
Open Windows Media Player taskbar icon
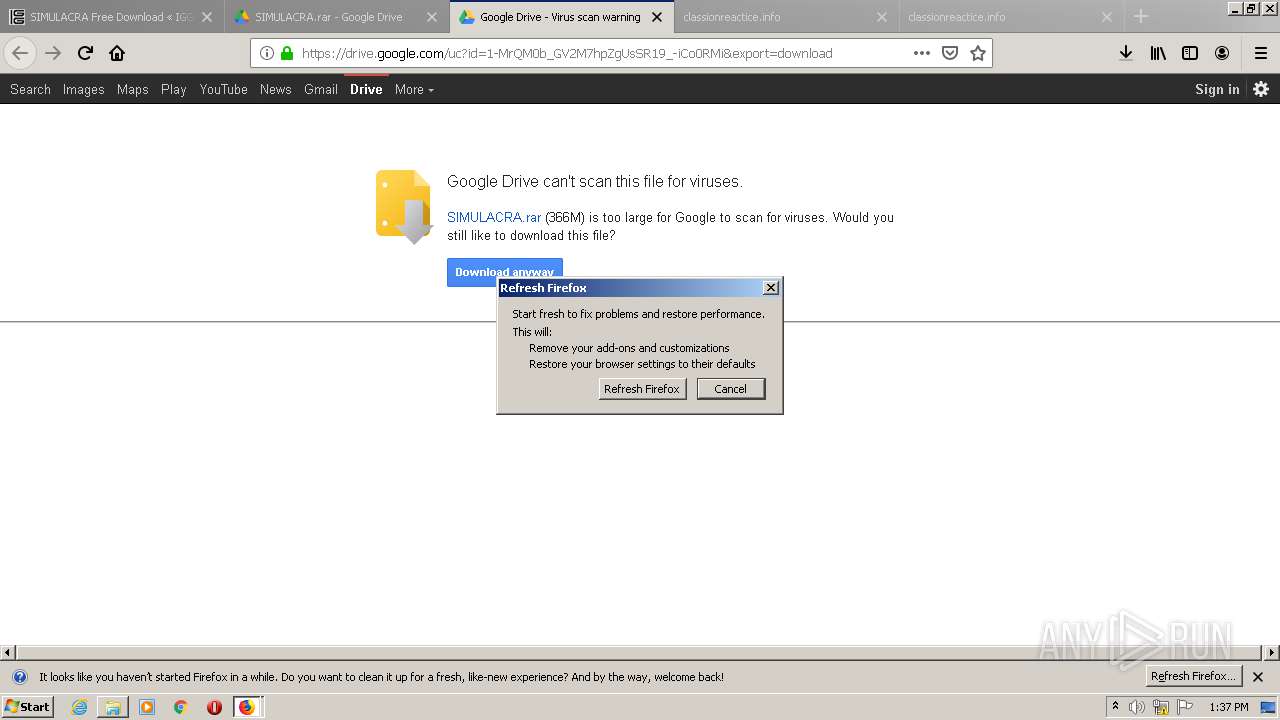(147, 707)
